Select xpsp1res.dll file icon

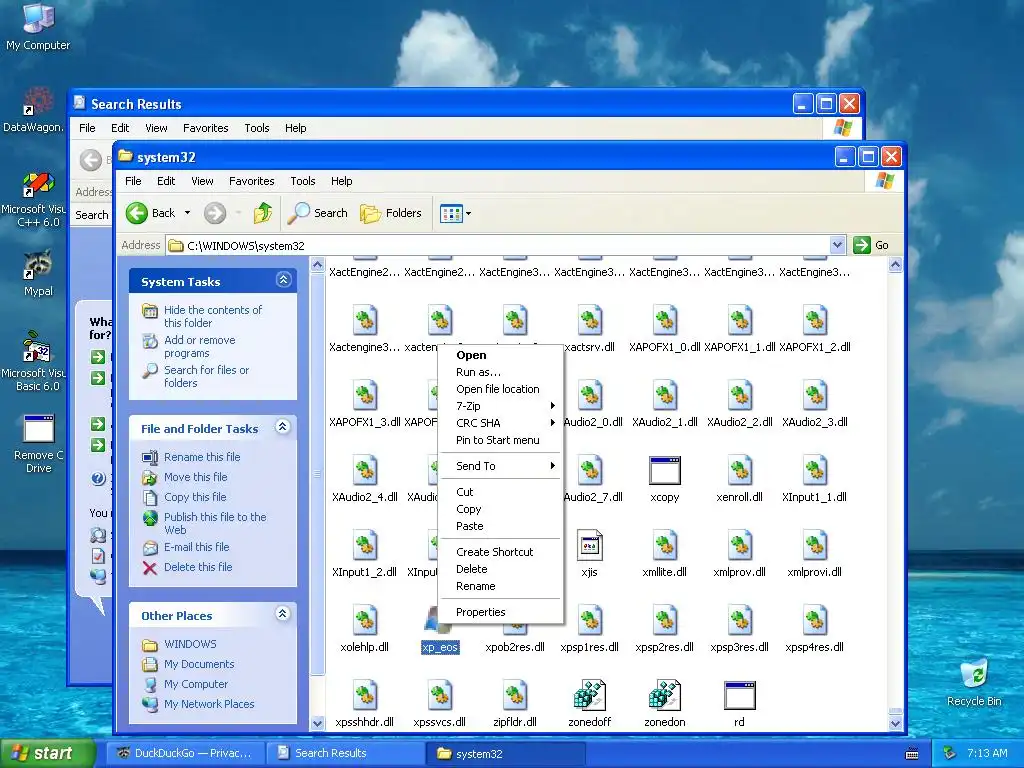pyautogui.click(x=590, y=620)
